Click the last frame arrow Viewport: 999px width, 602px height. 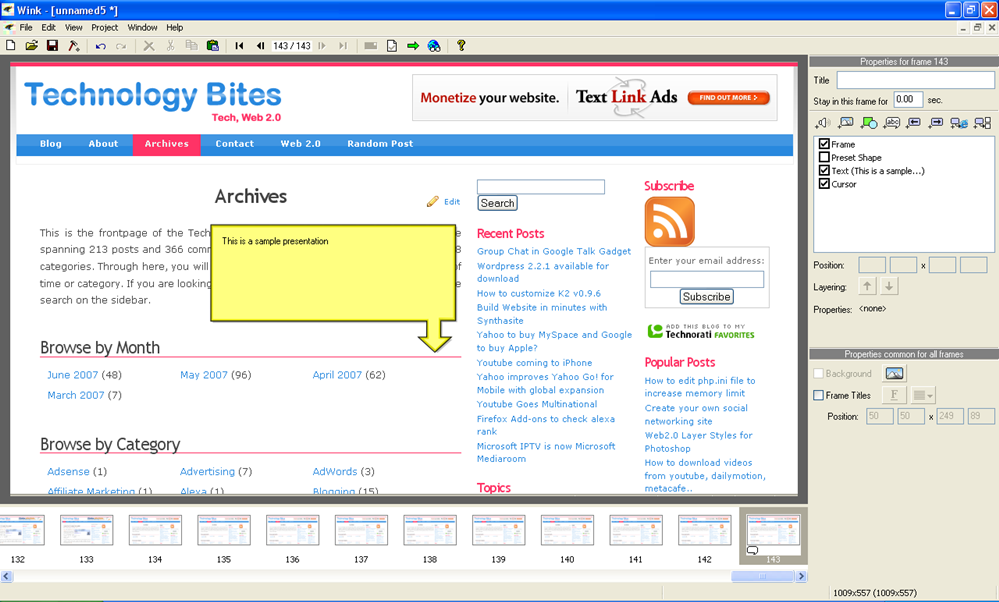click(343, 46)
